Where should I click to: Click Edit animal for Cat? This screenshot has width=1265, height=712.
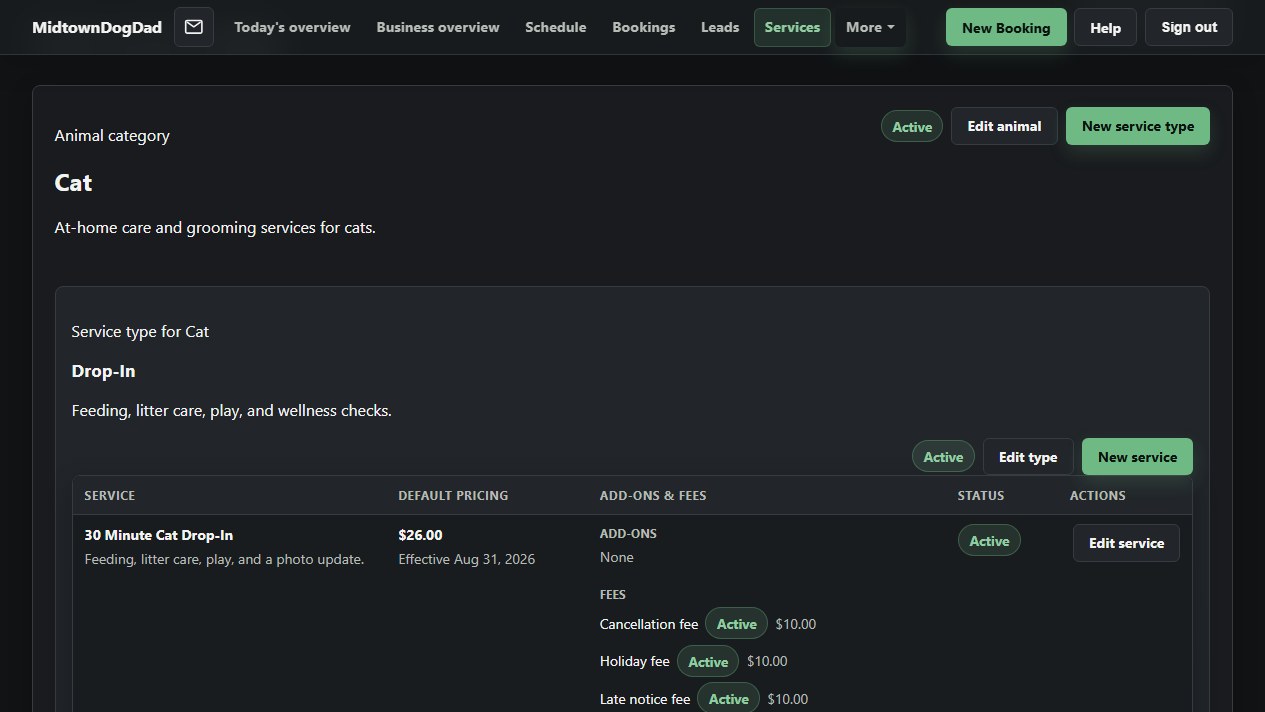(1004, 126)
